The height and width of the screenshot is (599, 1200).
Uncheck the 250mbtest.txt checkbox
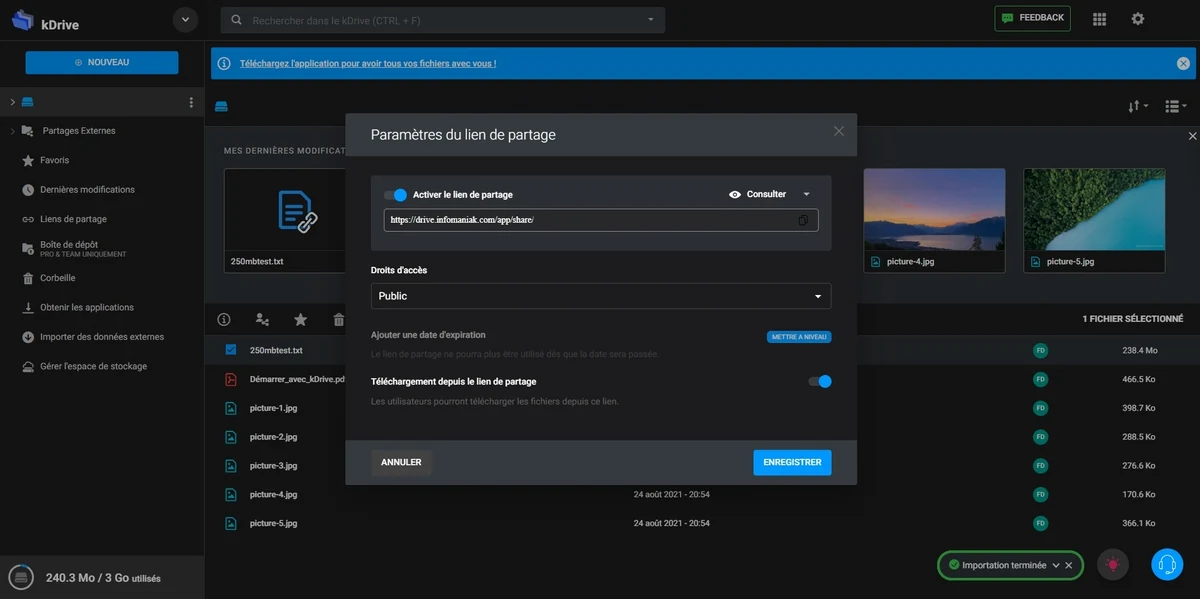tap(231, 350)
